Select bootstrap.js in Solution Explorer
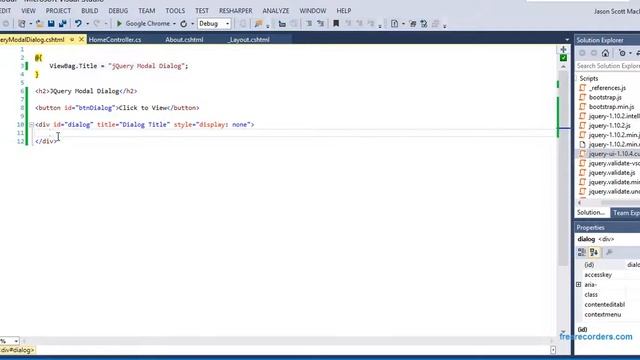 [605, 97]
